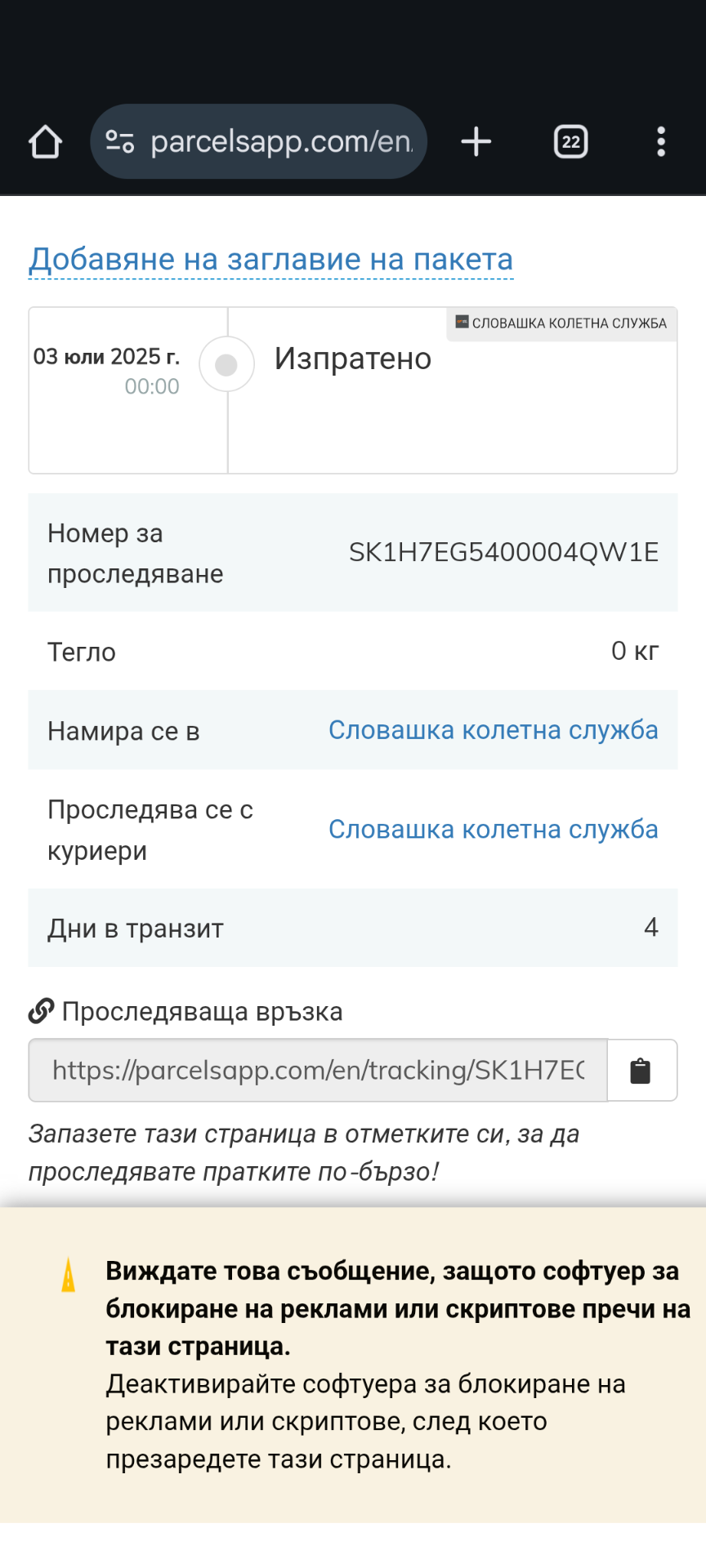Tap the 03 юли 2025 г. date
Viewport: 706px width, 1568px height.
[x=106, y=357]
